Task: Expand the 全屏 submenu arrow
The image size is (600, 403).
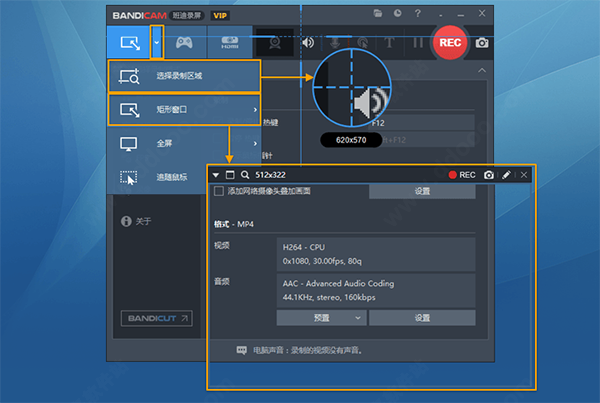Action: [x=255, y=144]
